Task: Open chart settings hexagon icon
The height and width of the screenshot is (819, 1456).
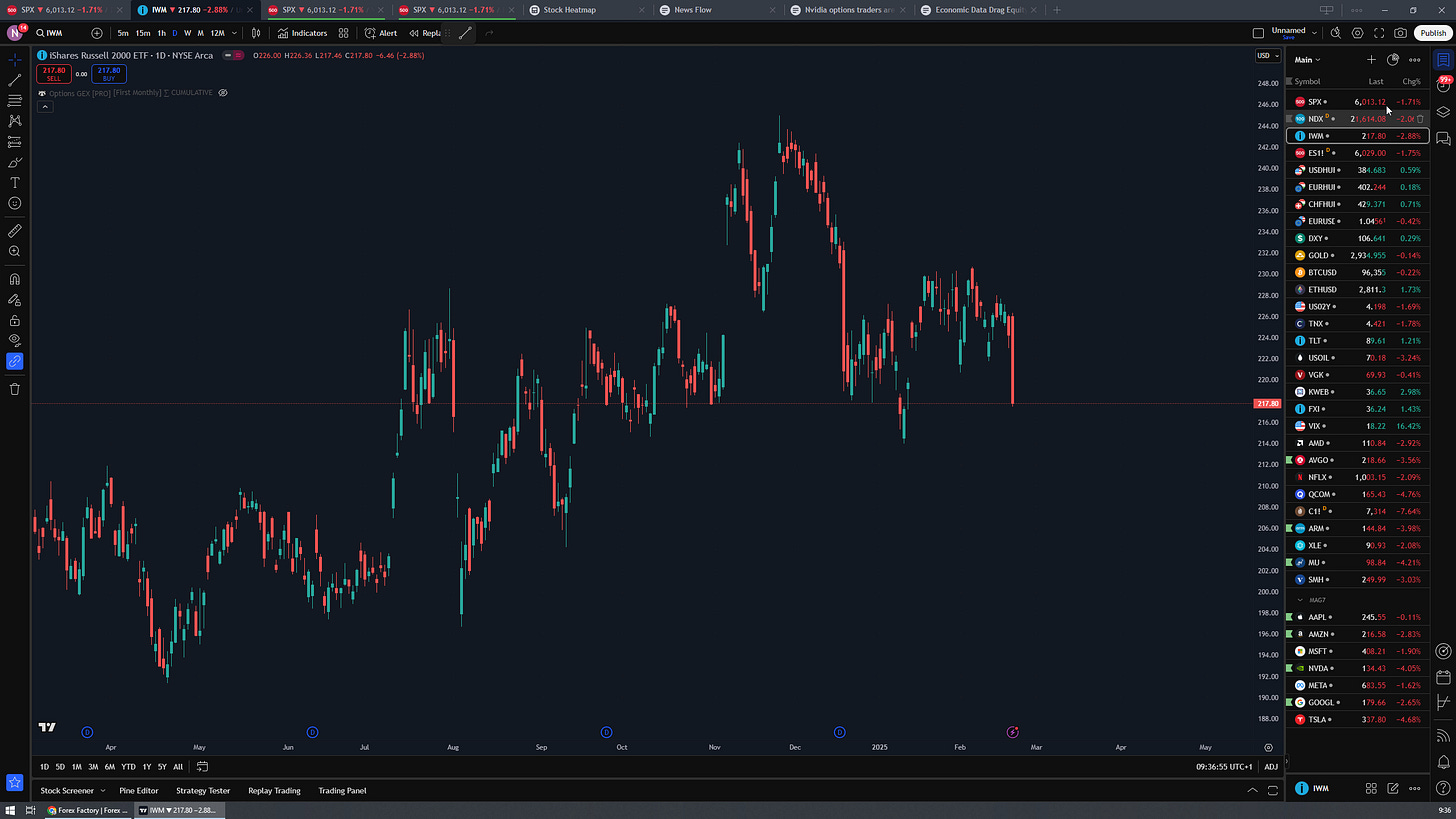Action: pos(1358,33)
